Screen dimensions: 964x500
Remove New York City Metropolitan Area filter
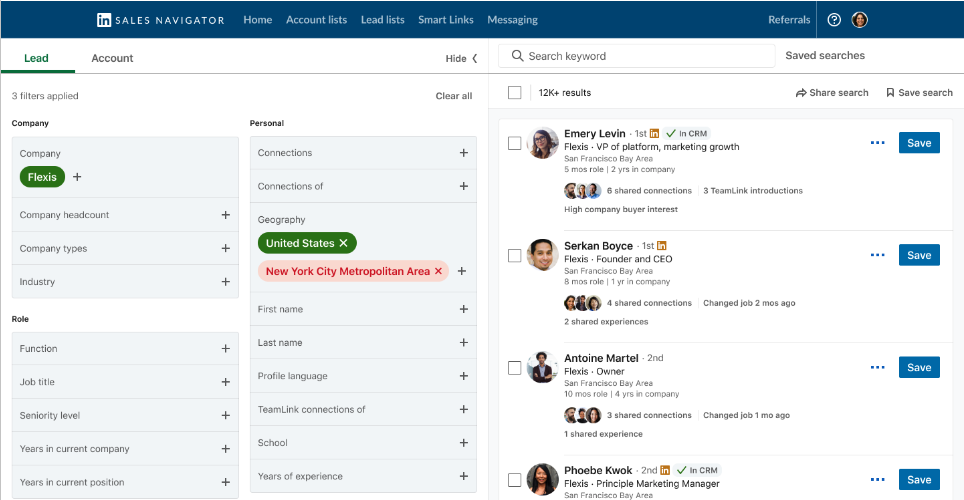(438, 271)
